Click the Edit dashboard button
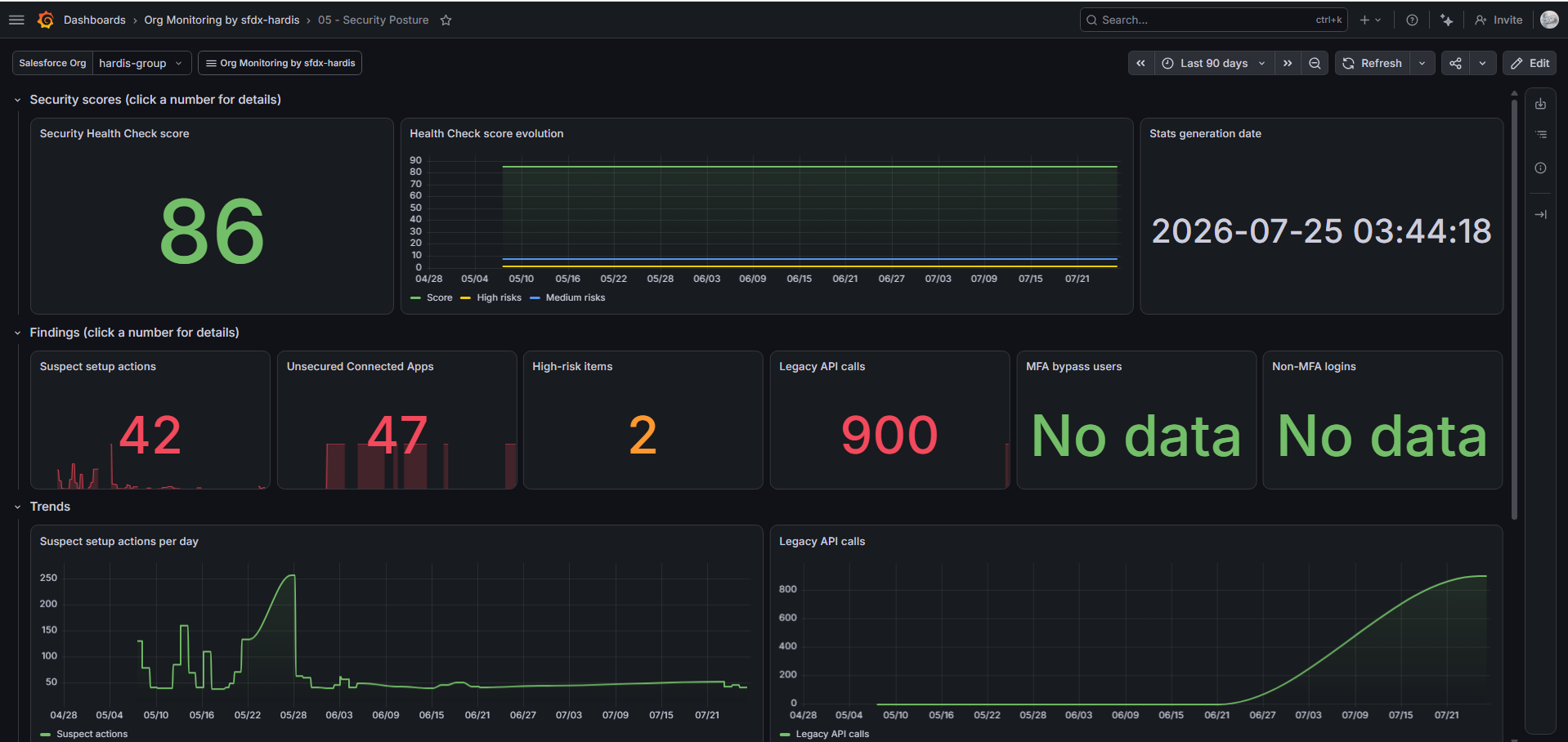Screen dimensions: 1568x742 tap(1530, 63)
